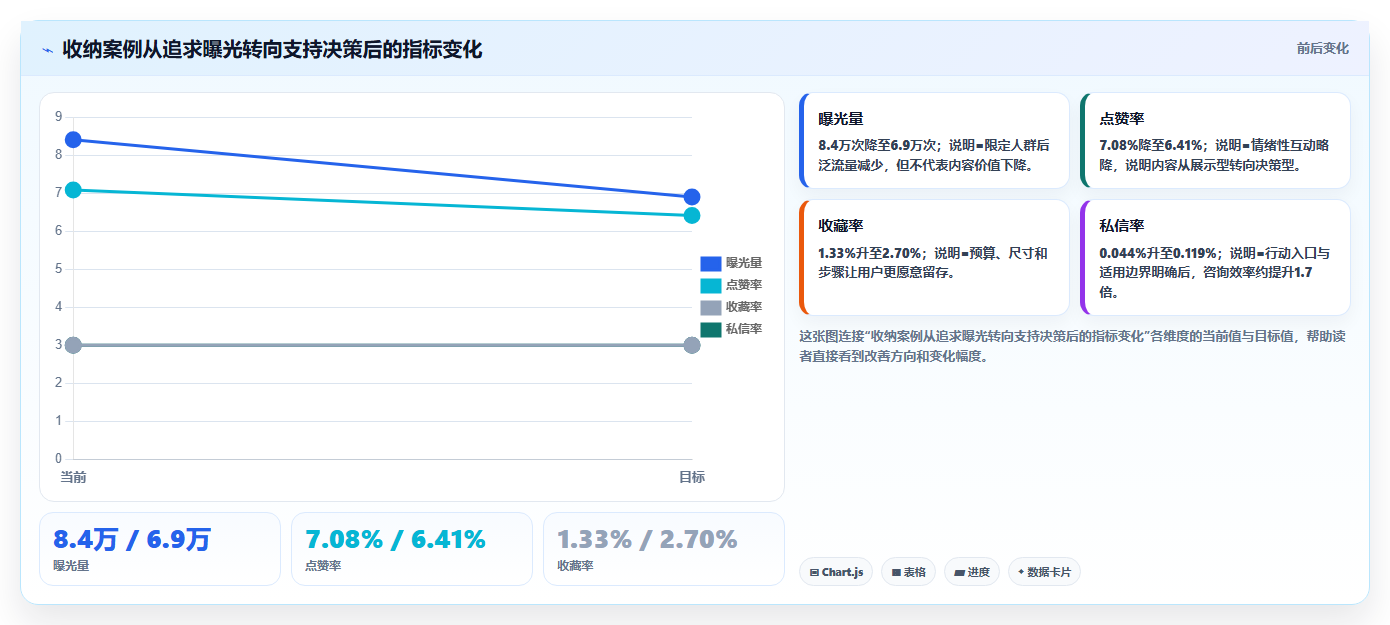Open the 点赞率 explanation card
The width and height of the screenshot is (1390, 625).
click(x=1215, y=141)
